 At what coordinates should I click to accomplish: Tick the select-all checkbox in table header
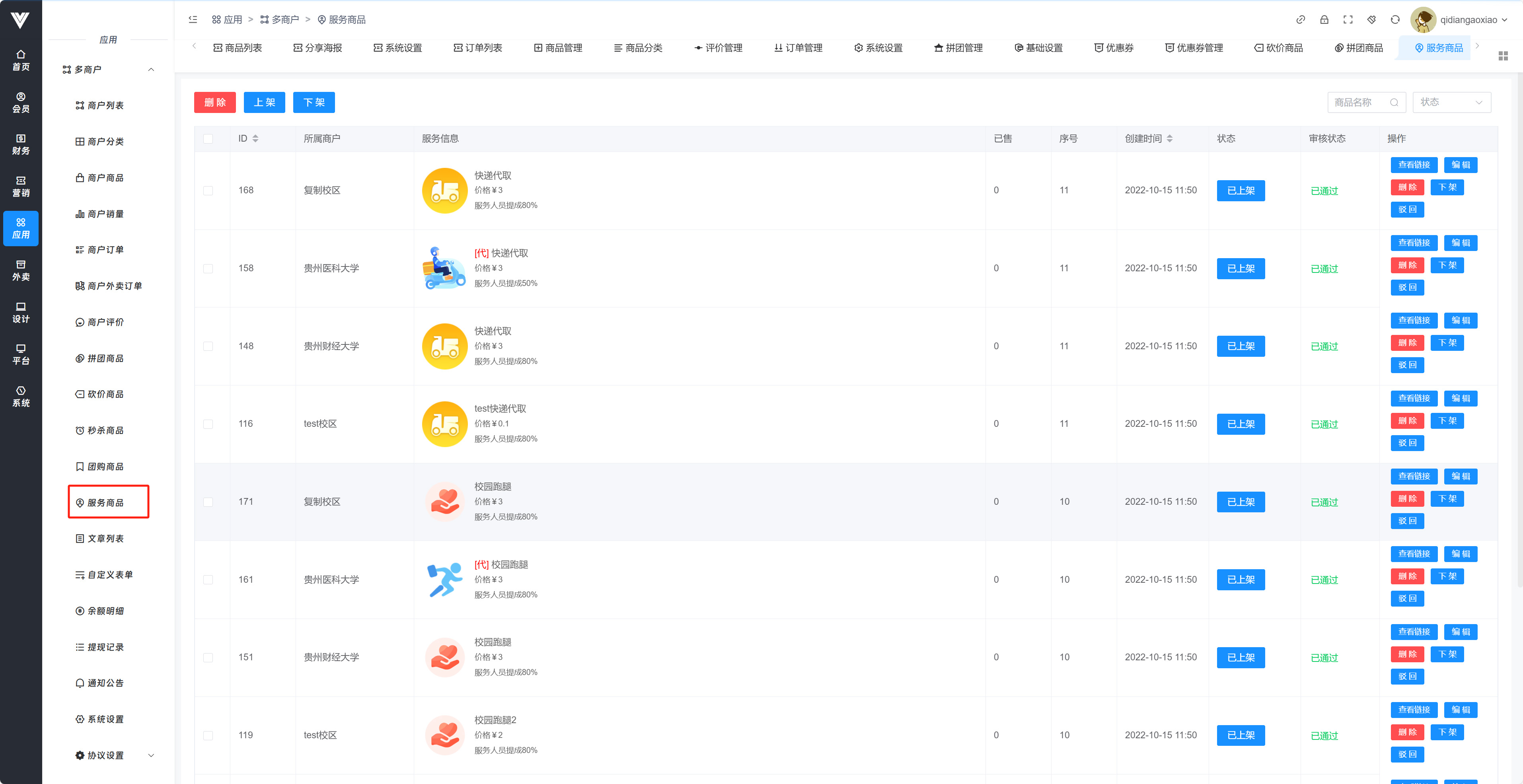tap(208, 138)
